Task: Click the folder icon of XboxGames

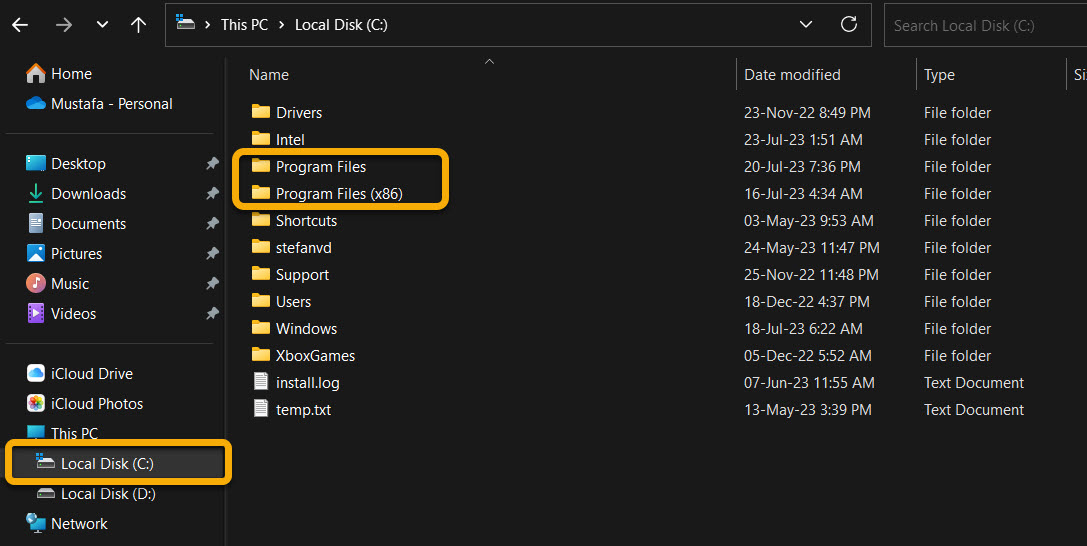Action: (261, 355)
